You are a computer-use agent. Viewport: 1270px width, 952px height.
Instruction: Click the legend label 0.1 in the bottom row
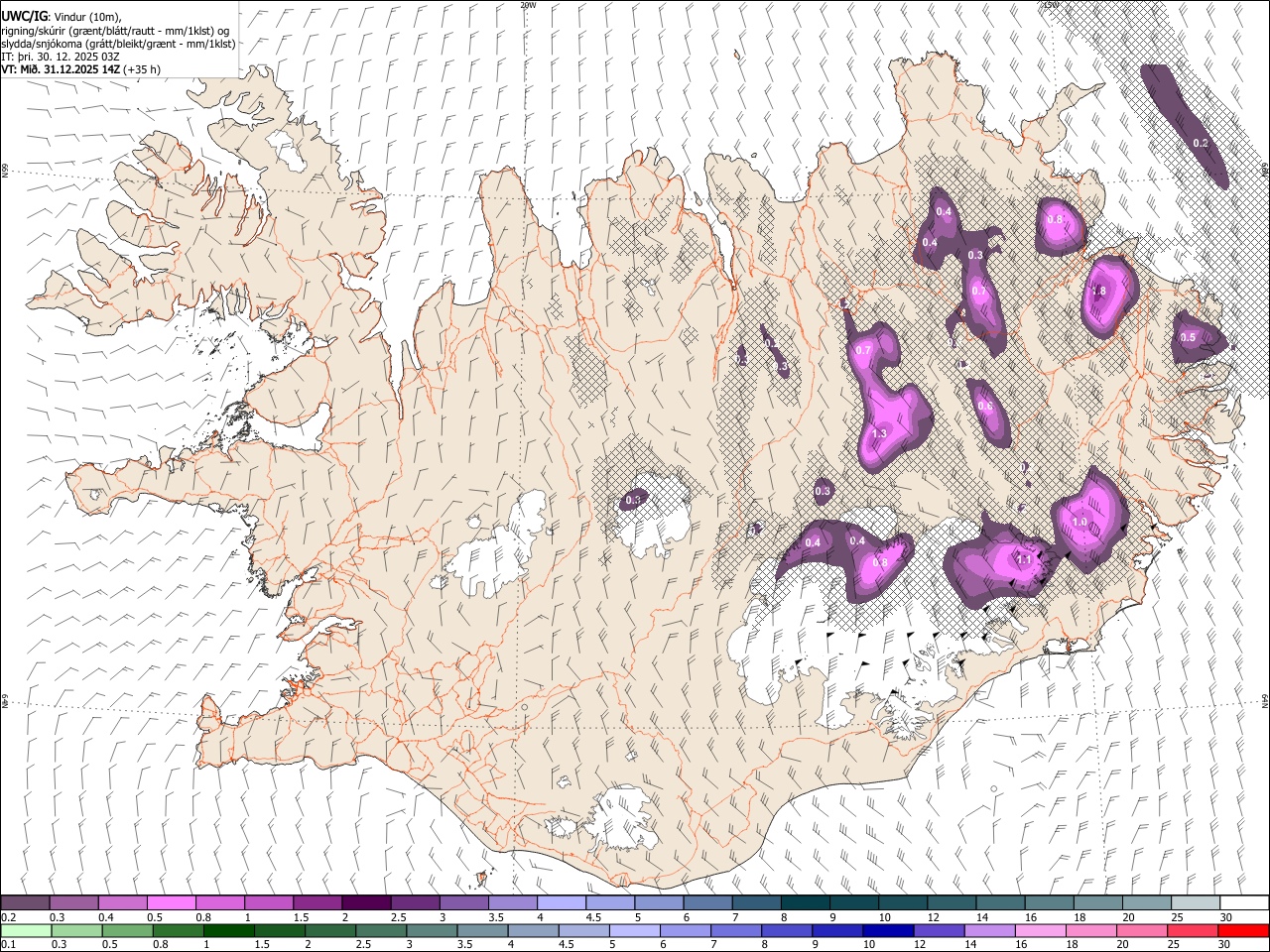click(8, 945)
